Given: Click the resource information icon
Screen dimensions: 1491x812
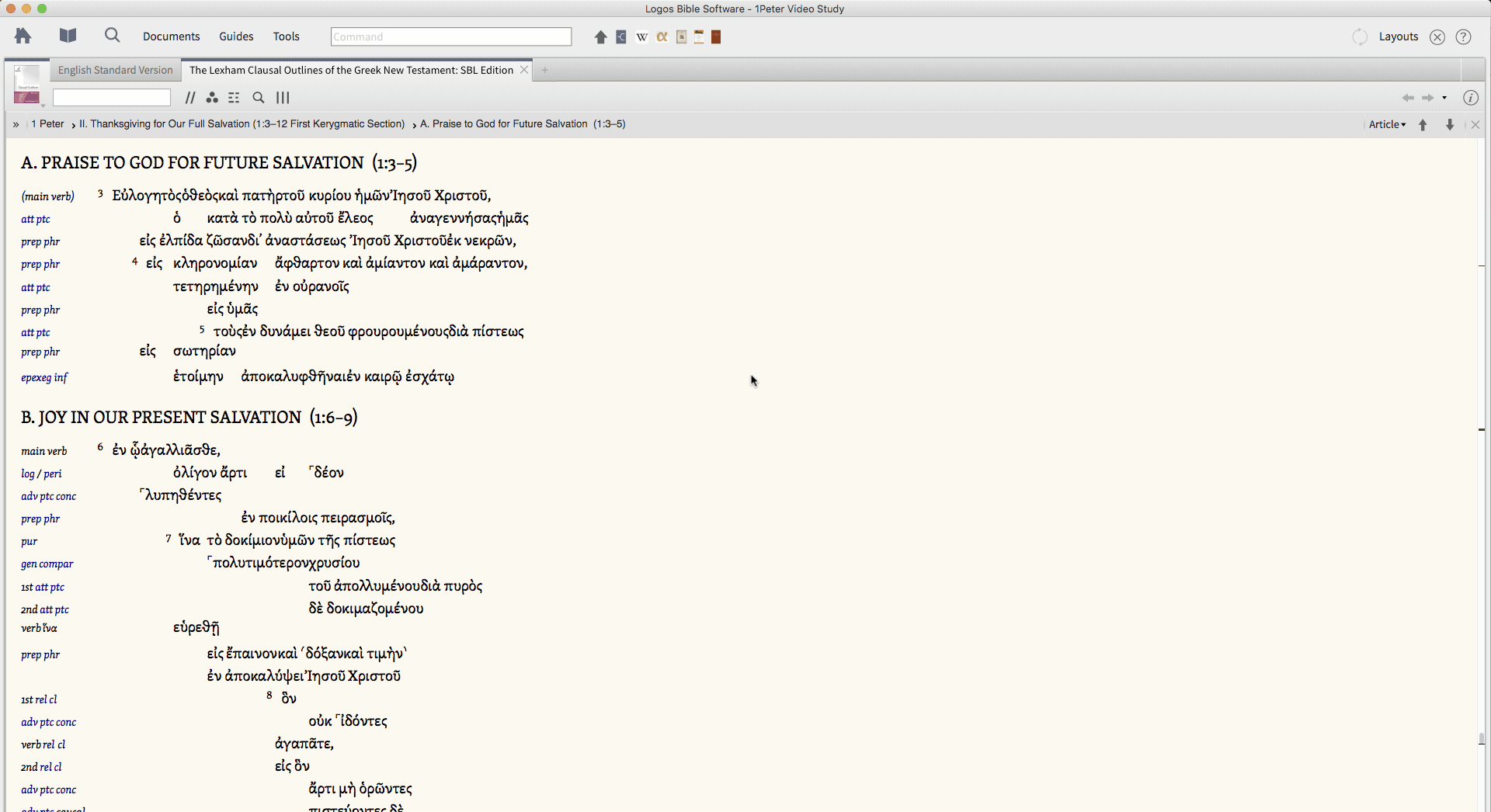Looking at the screenshot, I should tap(1470, 98).
